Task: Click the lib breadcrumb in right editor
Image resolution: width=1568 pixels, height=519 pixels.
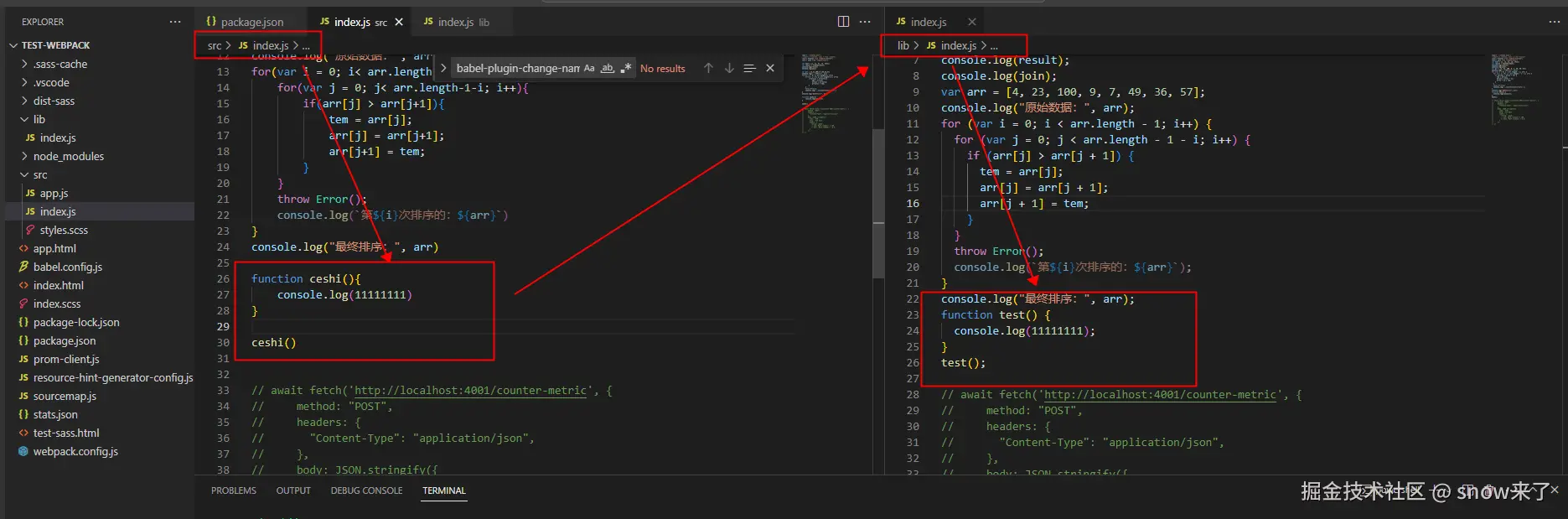Action: 903,45
